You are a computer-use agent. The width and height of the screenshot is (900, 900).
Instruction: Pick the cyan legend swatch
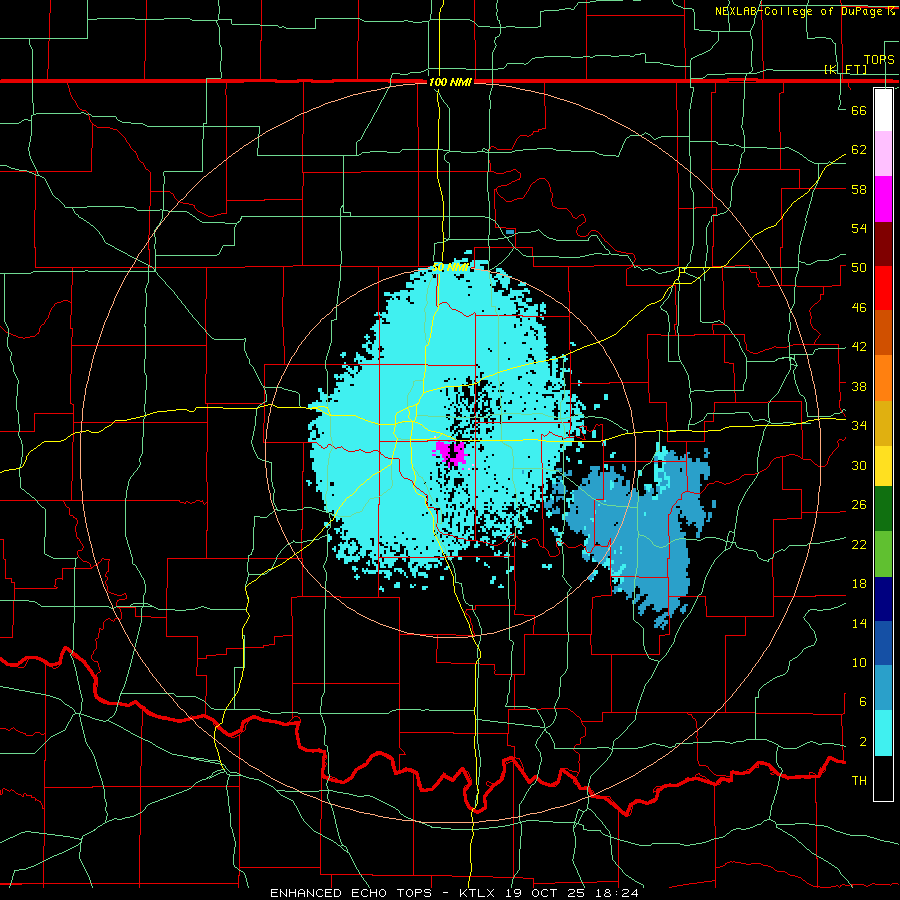(883, 733)
